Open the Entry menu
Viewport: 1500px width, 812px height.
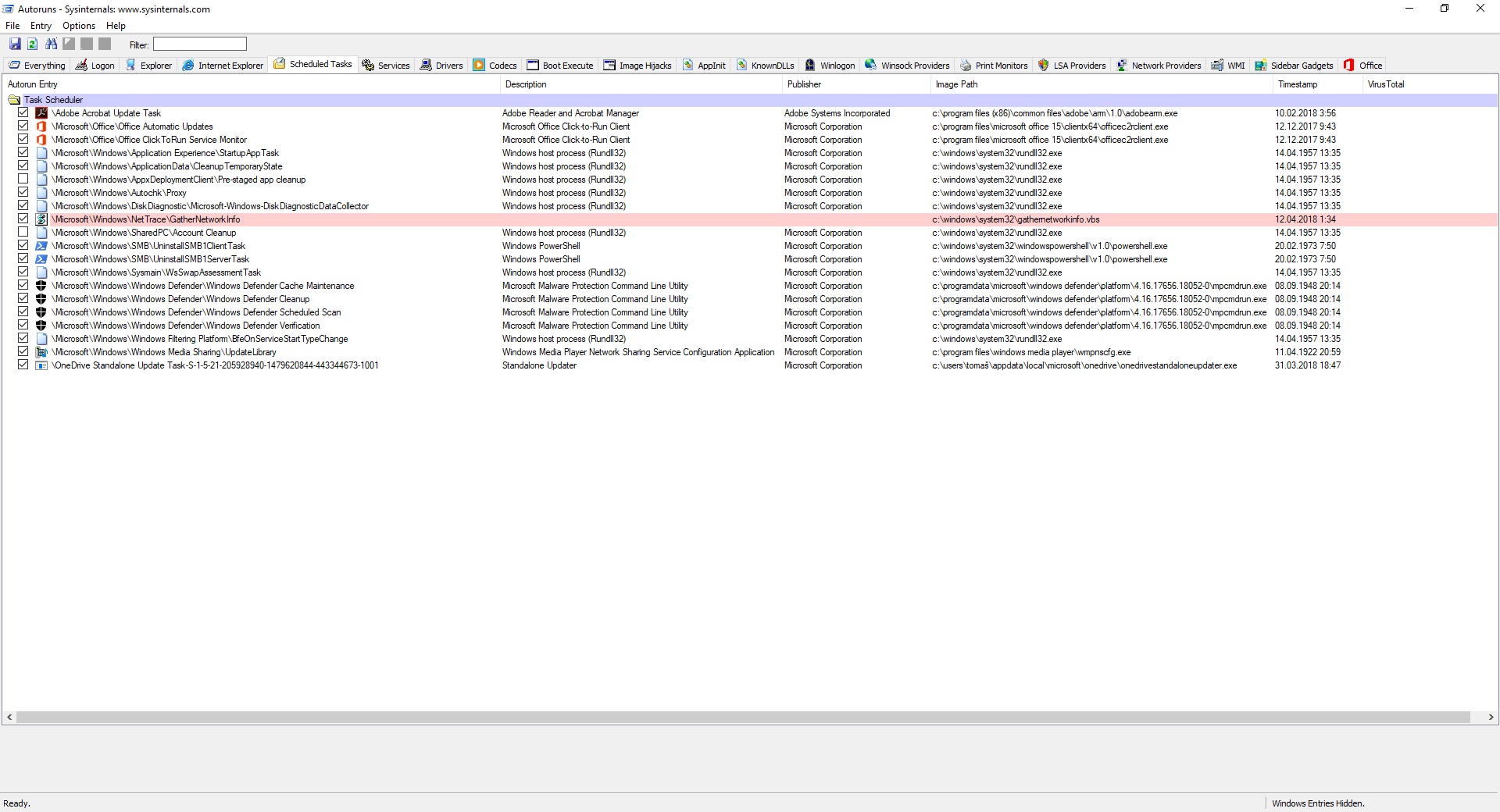click(x=41, y=26)
